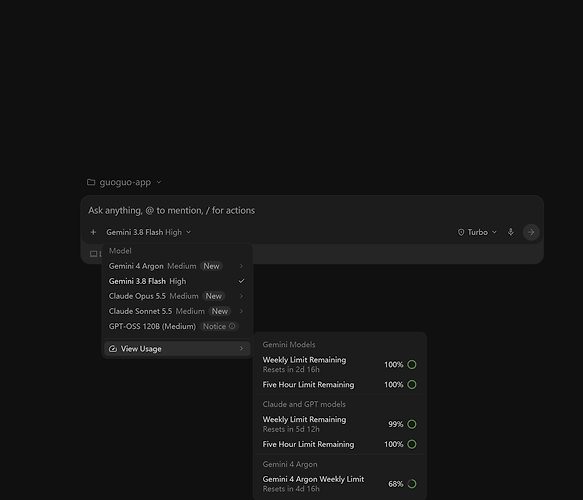This screenshot has width=583, height=500.
Task: Expand Gemini 4 Argon submenu arrow
Action: pyautogui.click(x=241, y=266)
